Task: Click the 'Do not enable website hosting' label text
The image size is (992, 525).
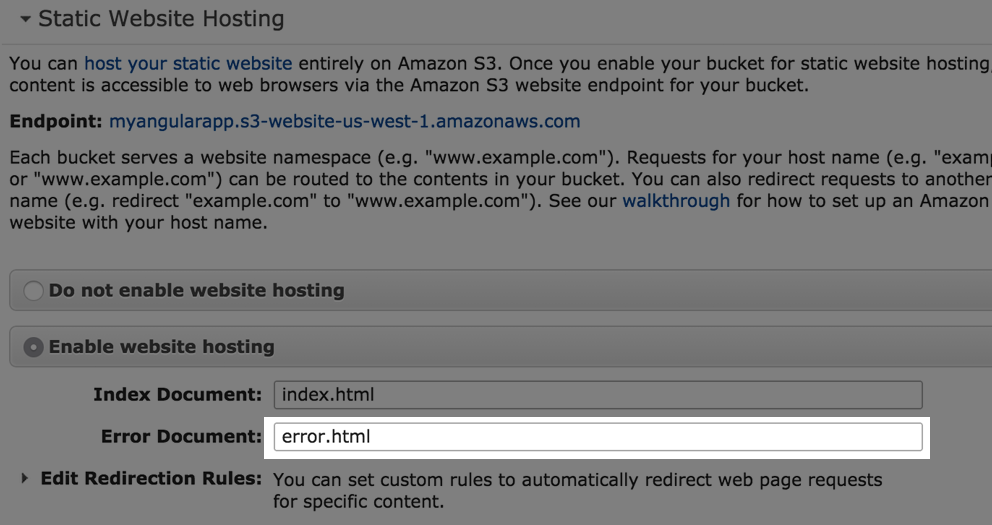Action: (196, 291)
